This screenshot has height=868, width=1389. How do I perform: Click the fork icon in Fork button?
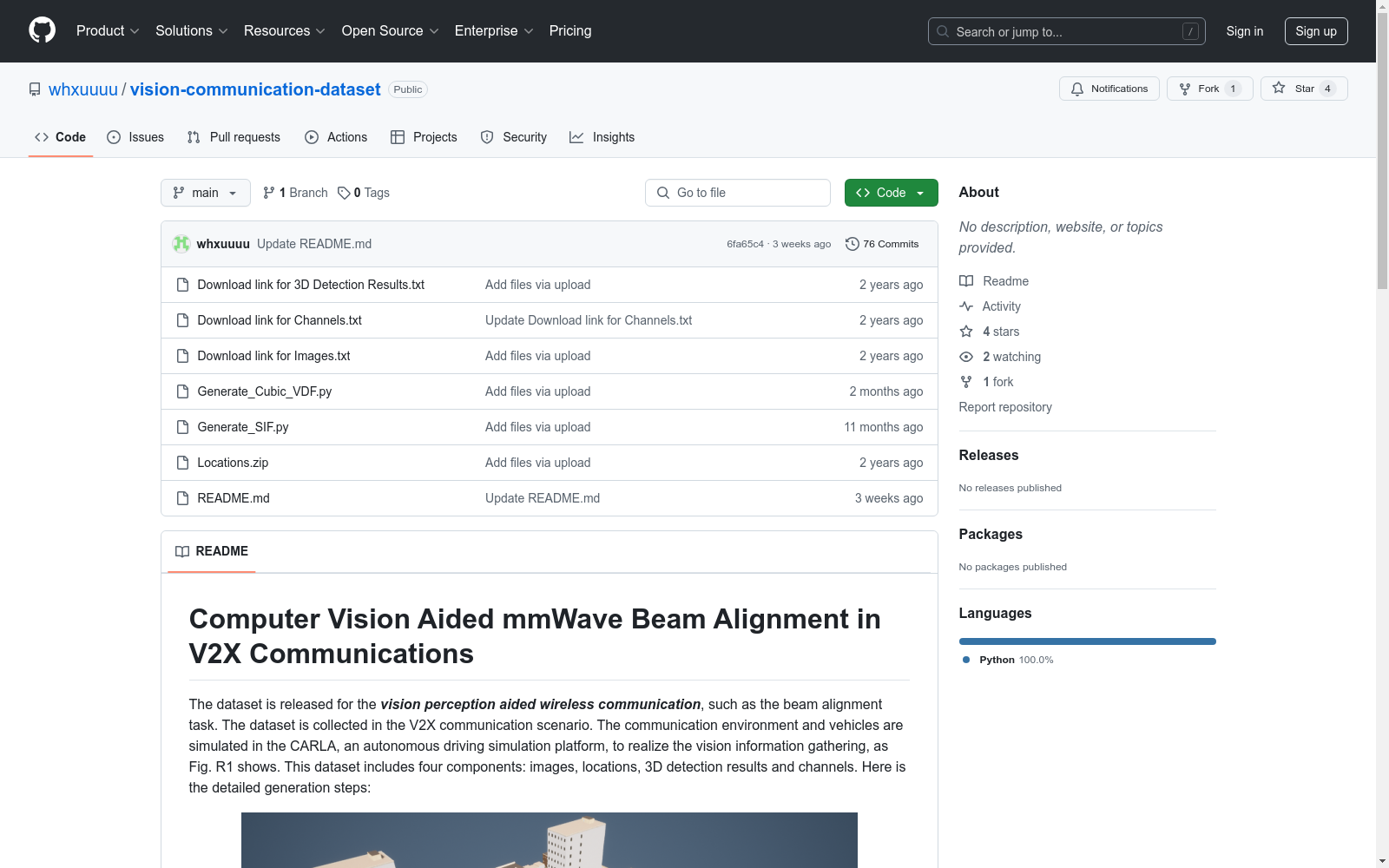point(1185,89)
